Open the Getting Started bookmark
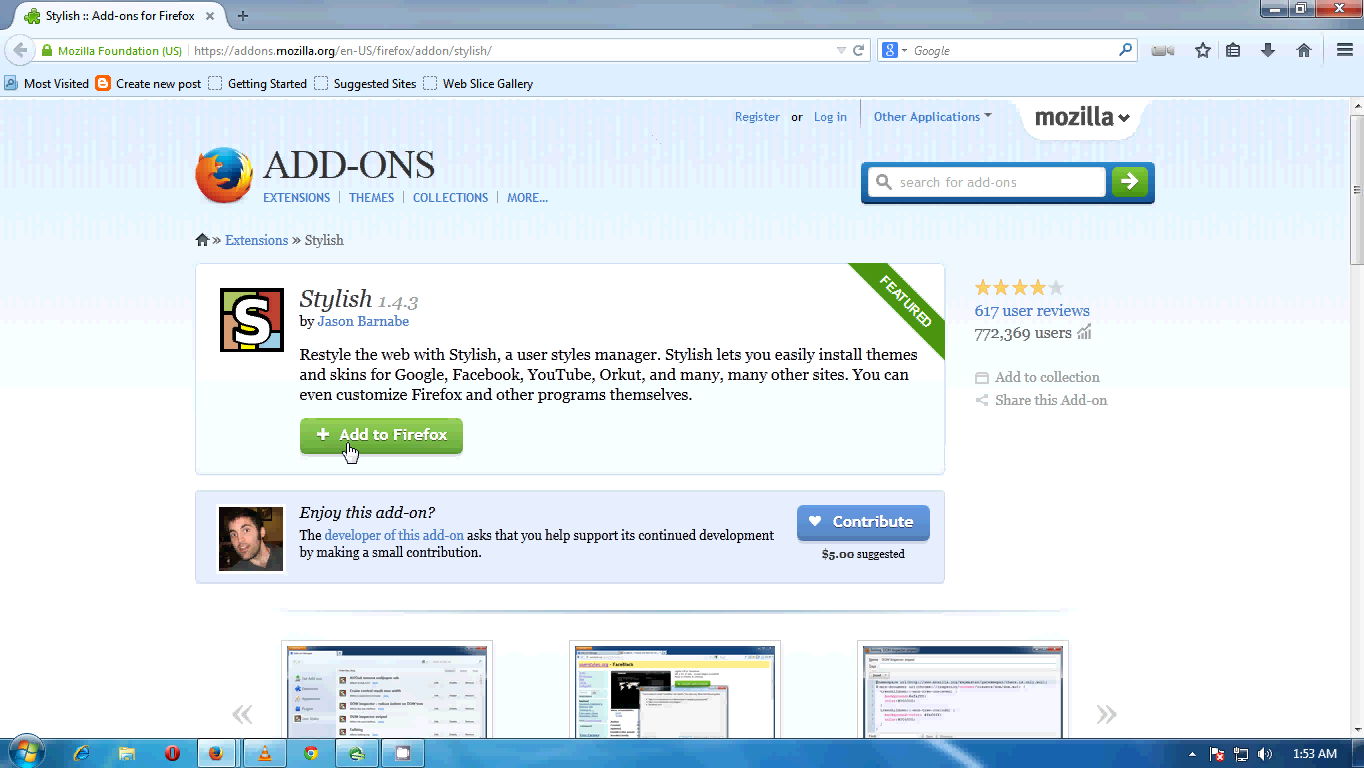 click(258, 84)
